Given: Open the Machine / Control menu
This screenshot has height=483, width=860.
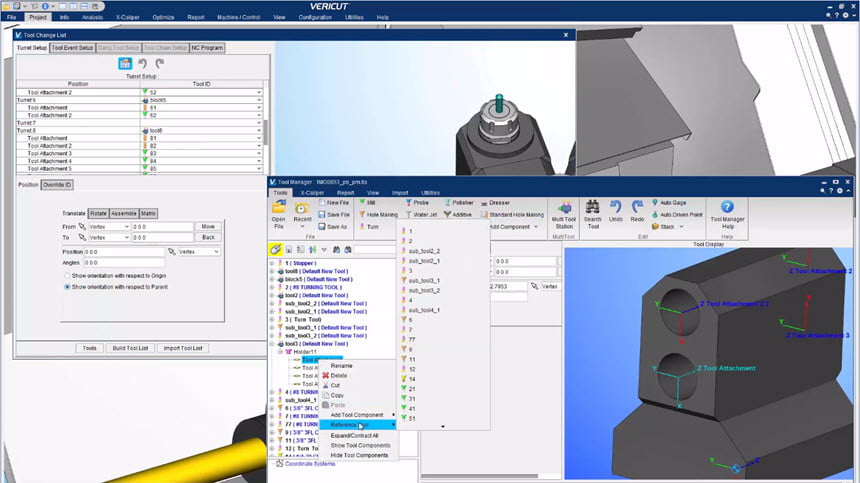Looking at the screenshot, I should pyautogui.click(x=238, y=18).
